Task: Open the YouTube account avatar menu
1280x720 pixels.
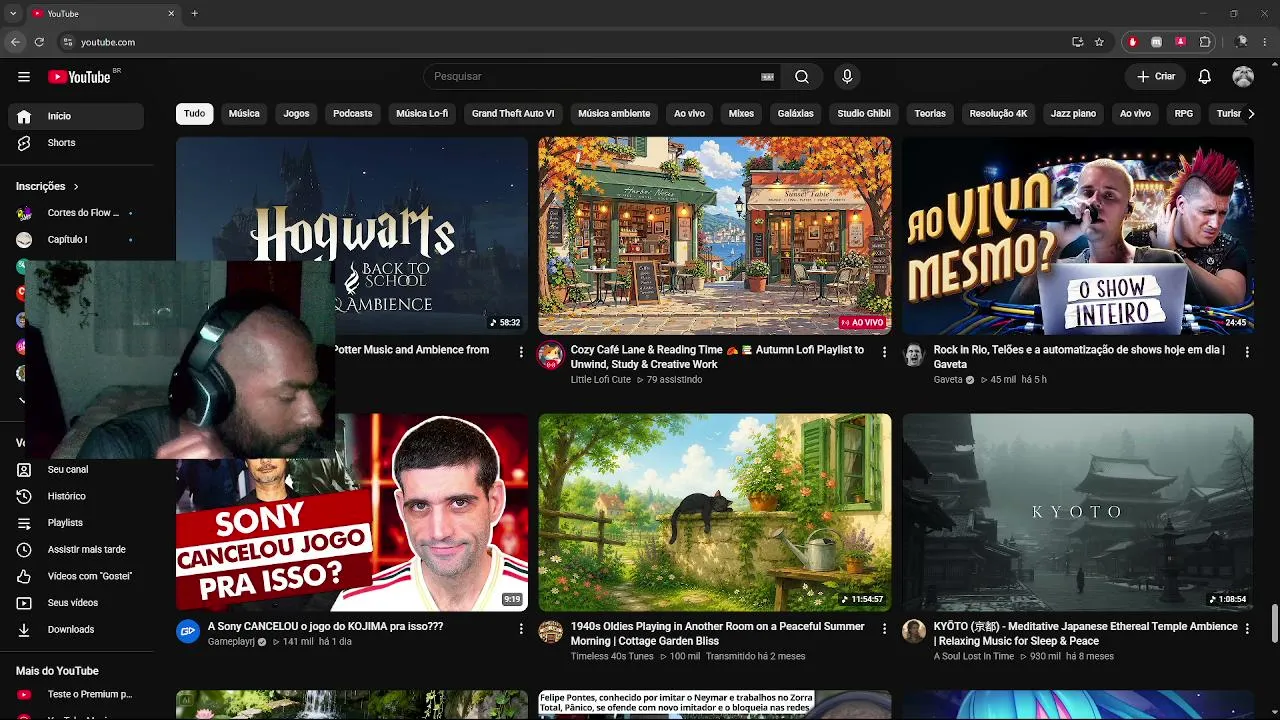Action: [x=1243, y=77]
